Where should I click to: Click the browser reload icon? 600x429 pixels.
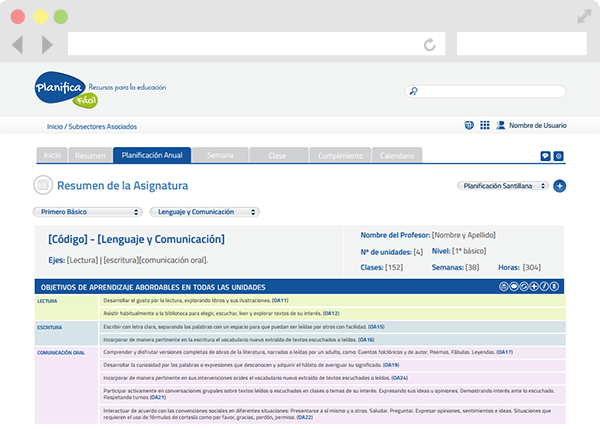pyautogui.click(x=429, y=45)
